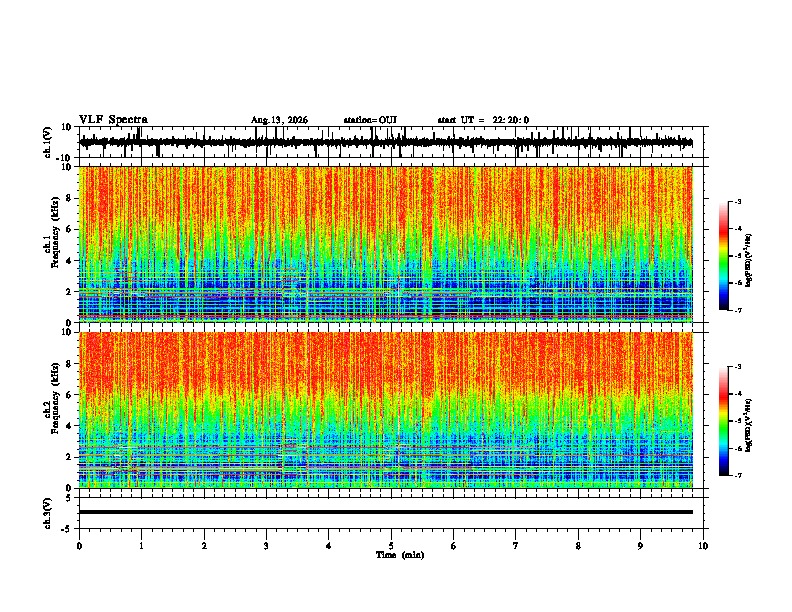Select the date text "Aug.13, 2026"
This screenshot has height=612, width=792.
point(279,120)
